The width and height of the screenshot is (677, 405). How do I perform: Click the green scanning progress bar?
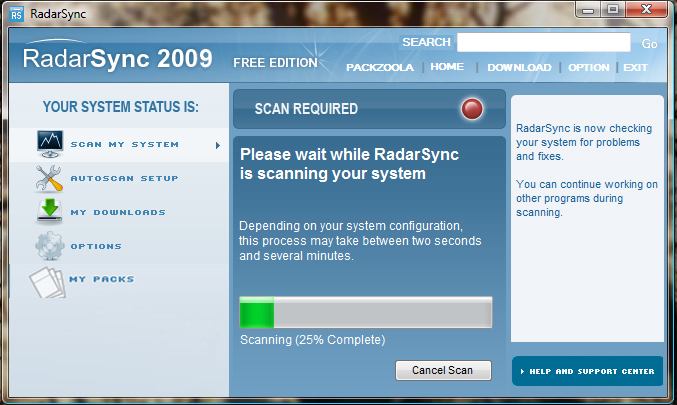(x=366, y=312)
